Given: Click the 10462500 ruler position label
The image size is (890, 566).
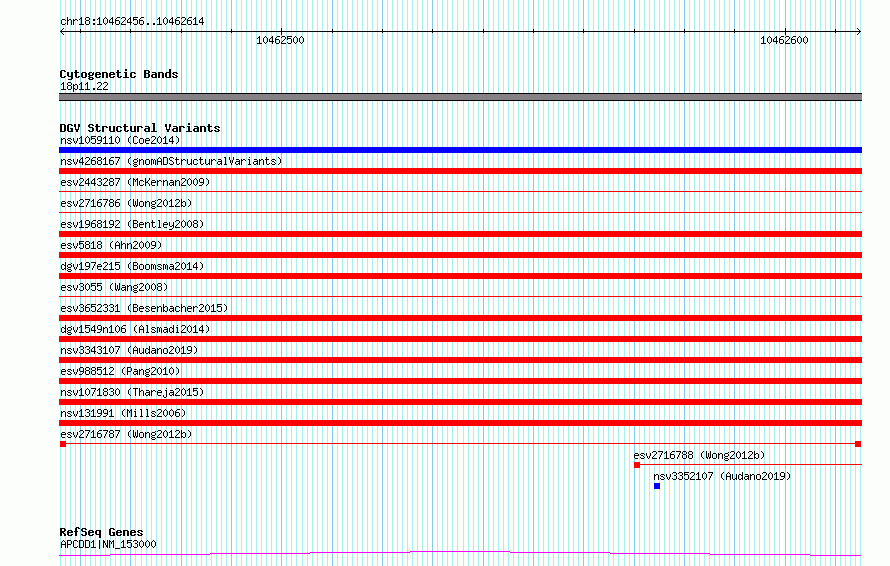Looking at the screenshot, I should click(x=280, y=40).
